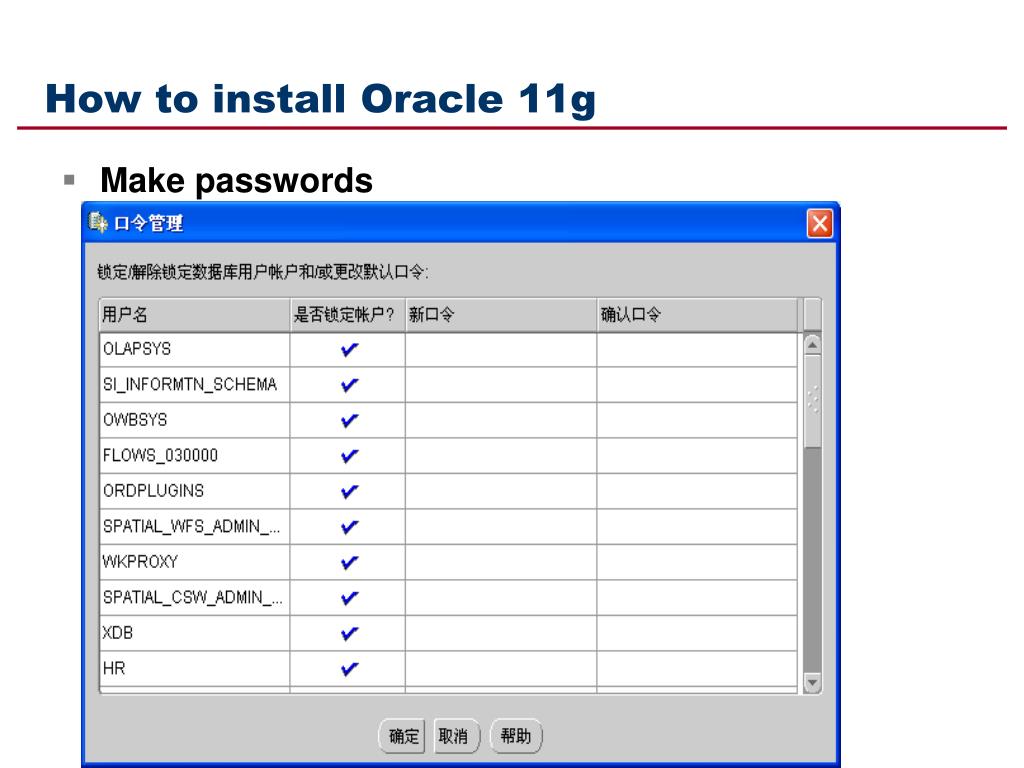This screenshot has width=1024, height=768.
Task: Toggle lock checkmark for FLOWS_030000
Action: pyautogui.click(x=349, y=456)
